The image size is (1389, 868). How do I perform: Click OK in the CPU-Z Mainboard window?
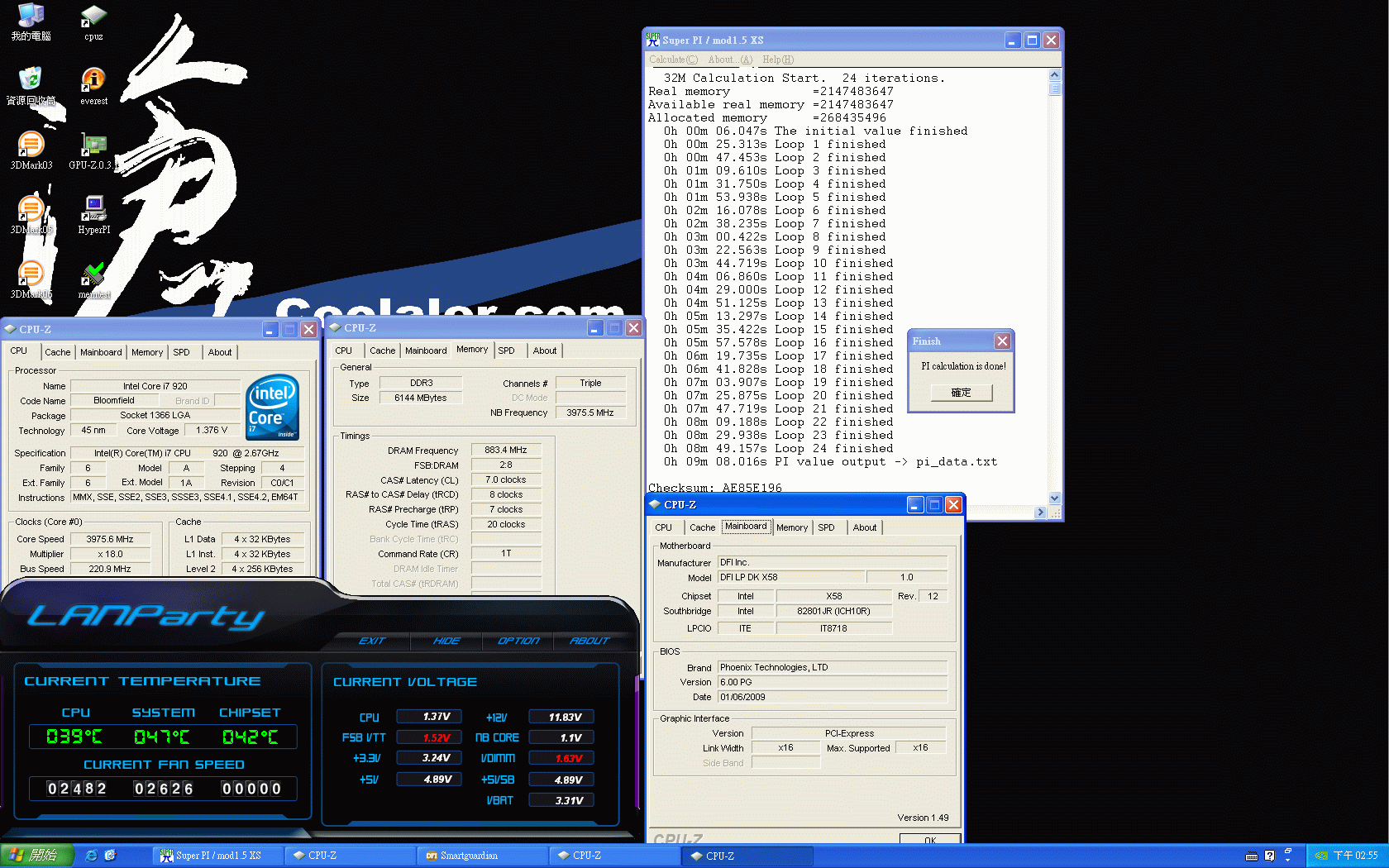[930, 839]
